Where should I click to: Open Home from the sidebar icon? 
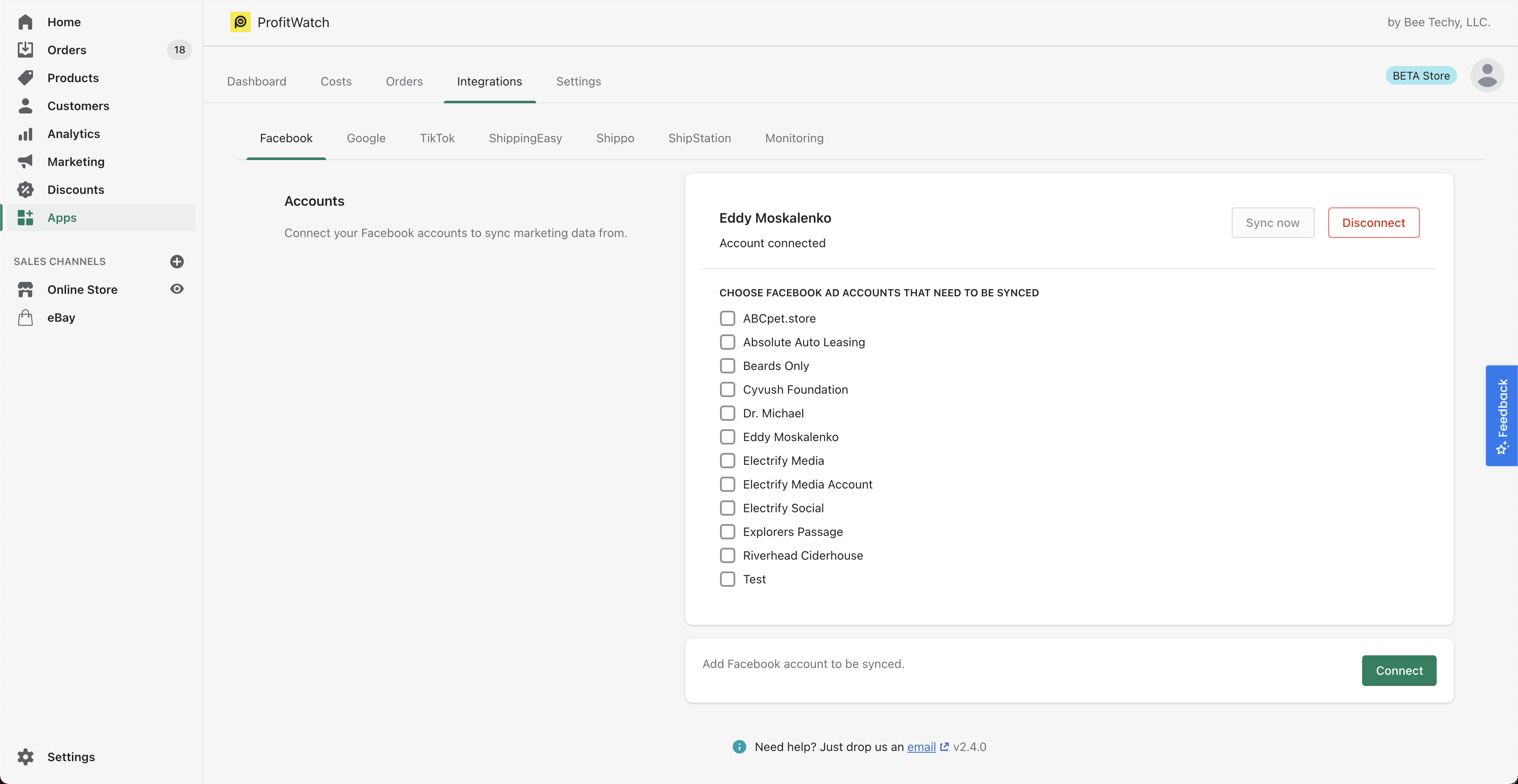pos(25,22)
